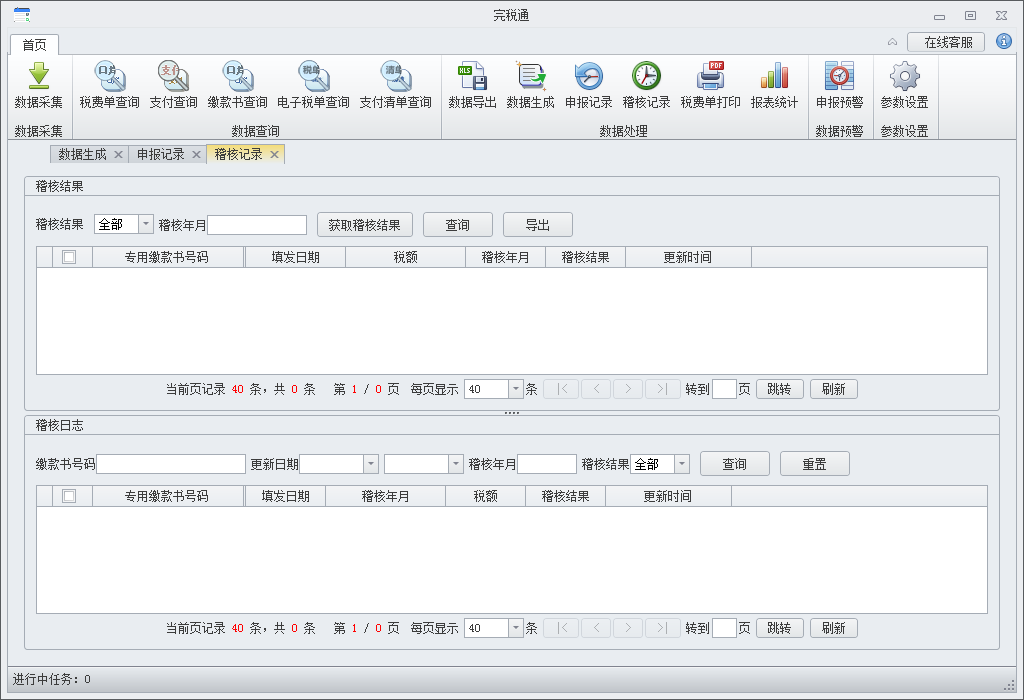Click 填发日期 header in 稽核日志 table

285,496
